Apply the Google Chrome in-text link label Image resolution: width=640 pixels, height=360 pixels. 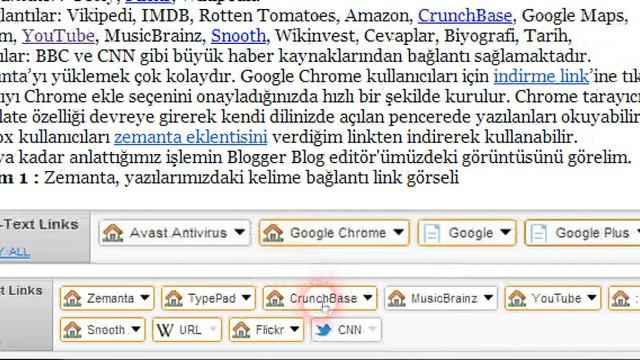point(338,233)
